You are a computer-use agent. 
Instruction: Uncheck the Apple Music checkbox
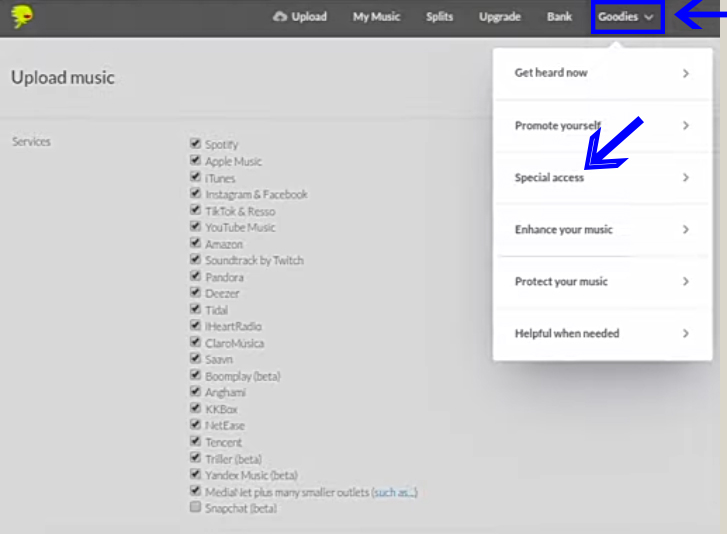[195, 160]
